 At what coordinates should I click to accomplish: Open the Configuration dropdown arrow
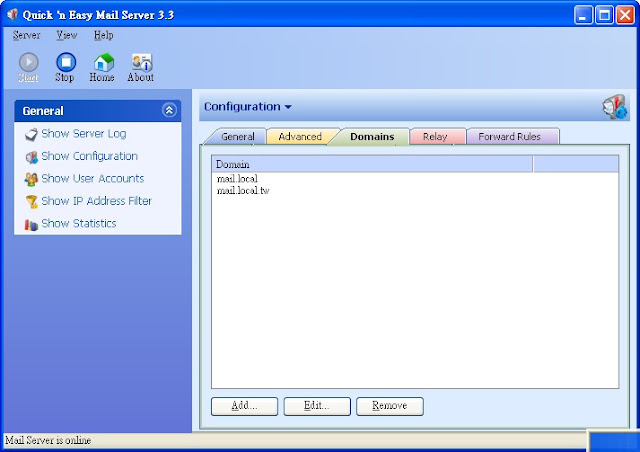(288, 107)
